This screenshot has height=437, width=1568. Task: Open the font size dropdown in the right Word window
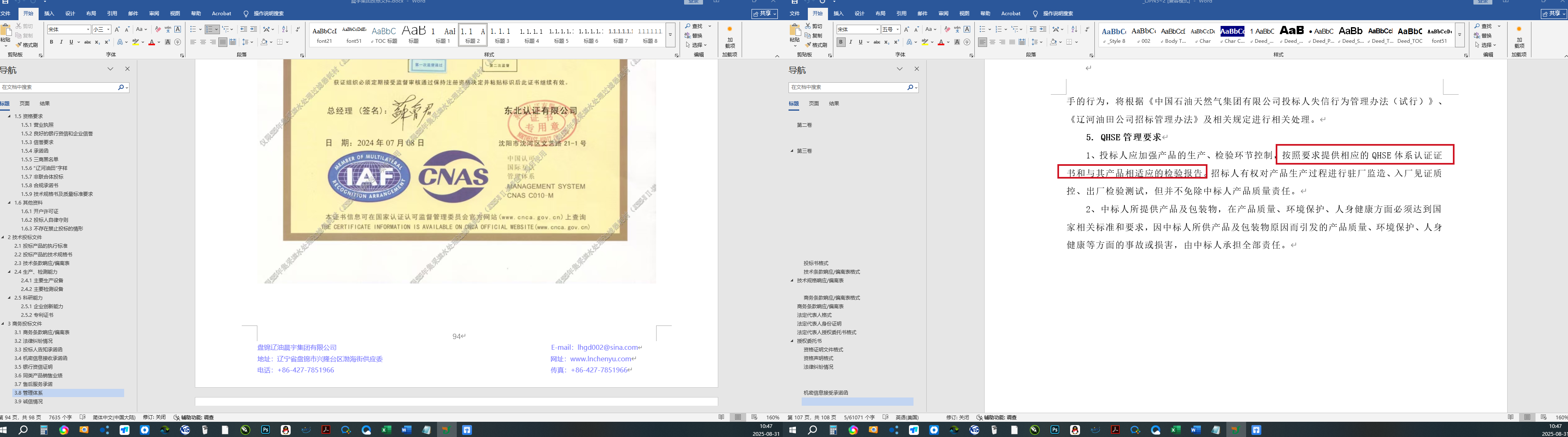coord(898,29)
